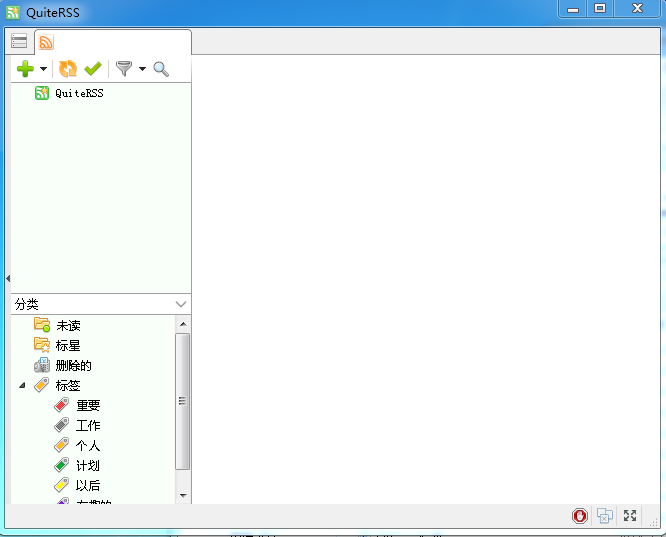The width and height of the screenshot is (666, 537).
Task: Click the red stop-hand ad blocker icon
Action: click(580, 516)
